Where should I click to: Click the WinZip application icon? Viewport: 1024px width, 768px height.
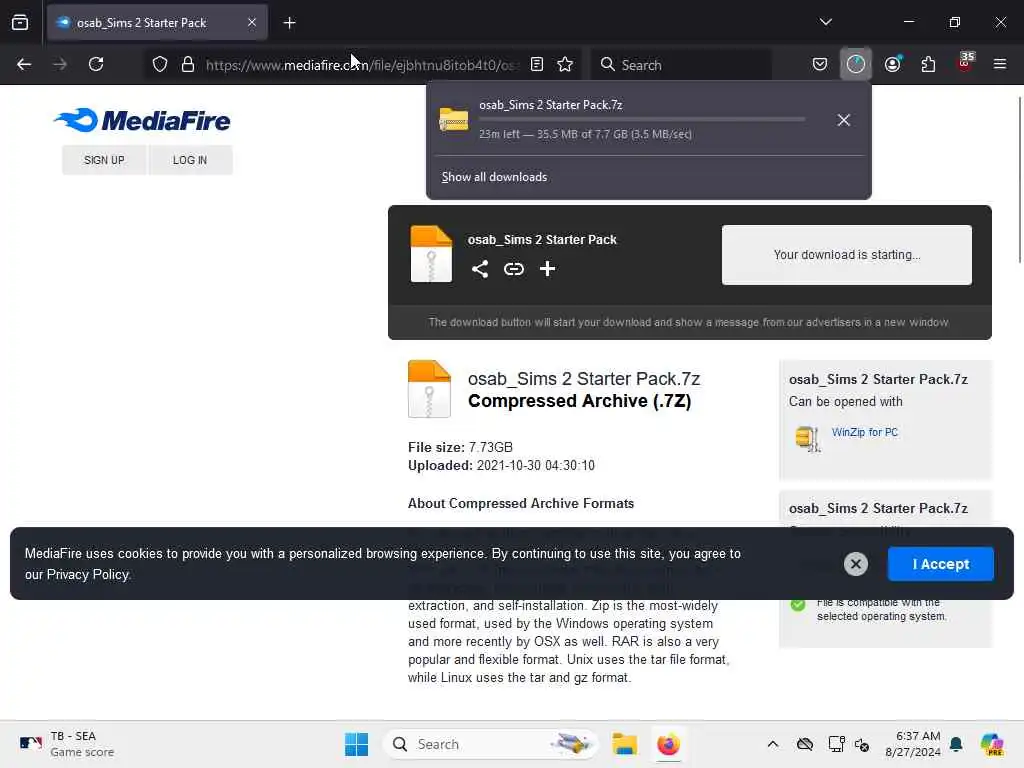point(808,438)
